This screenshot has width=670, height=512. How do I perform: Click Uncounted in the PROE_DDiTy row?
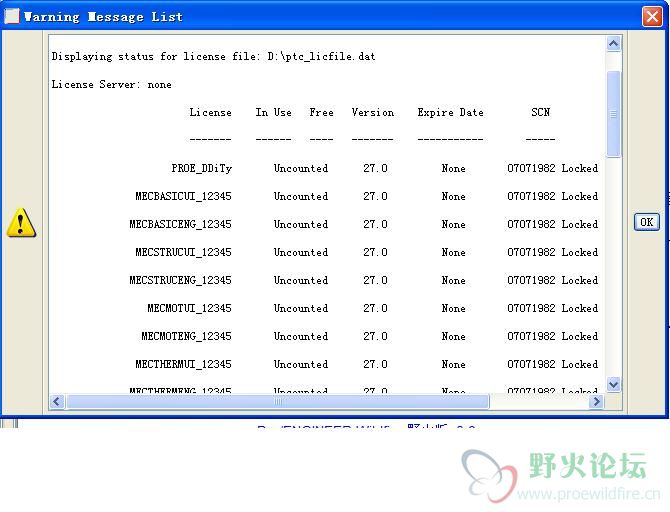pos(301,168)
